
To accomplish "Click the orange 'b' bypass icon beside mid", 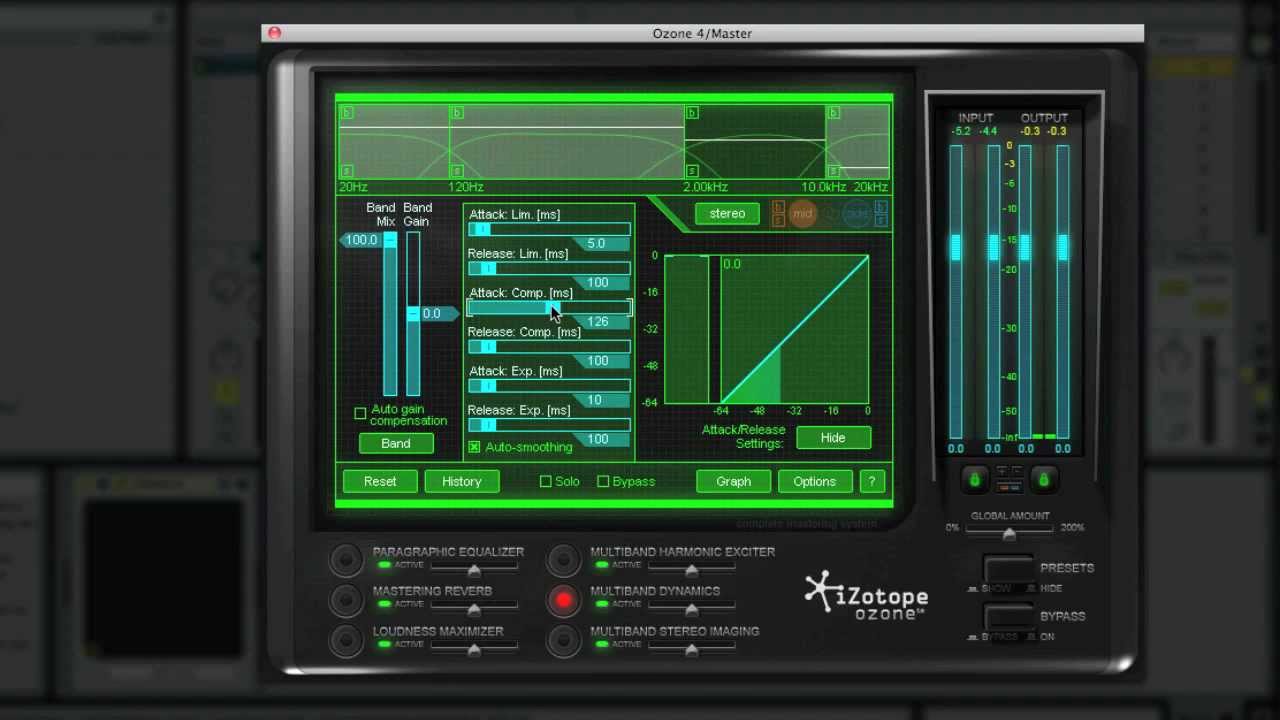I will (x=779, y=207).
